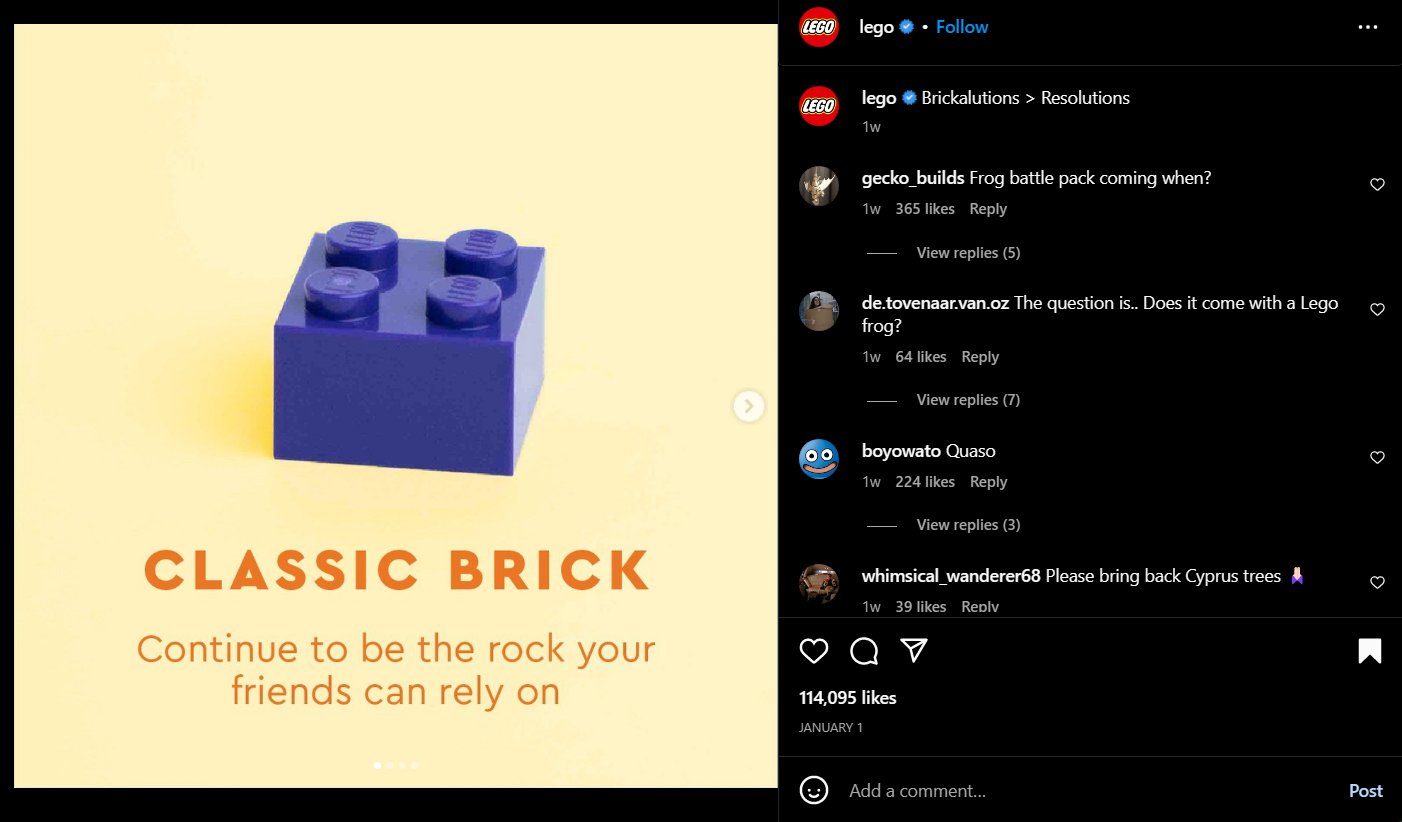Screen dimensions: 1402x822
Task: Like boyowato's Quaso comment
Action: click(1377, 458)
